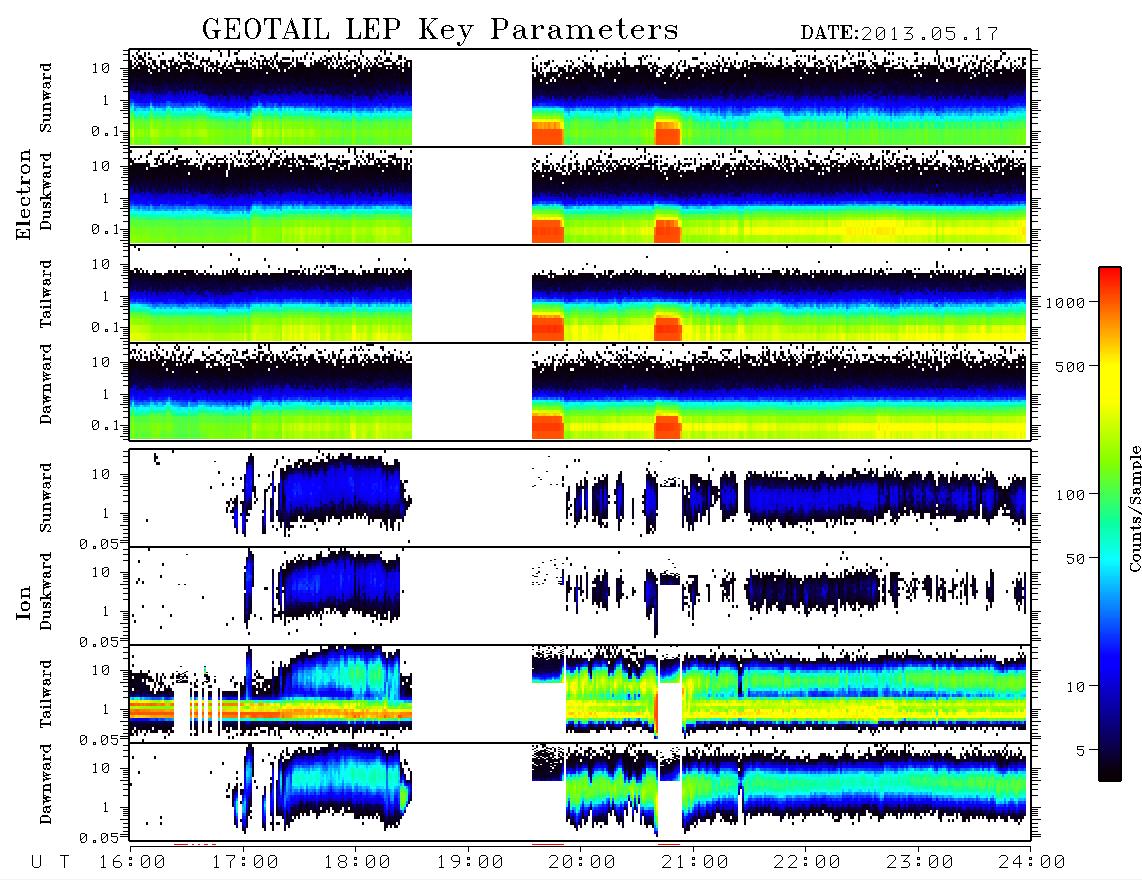1142x880 pixels.
Task: Click the '5' color bar tick label
Action: coord(1080,750)
